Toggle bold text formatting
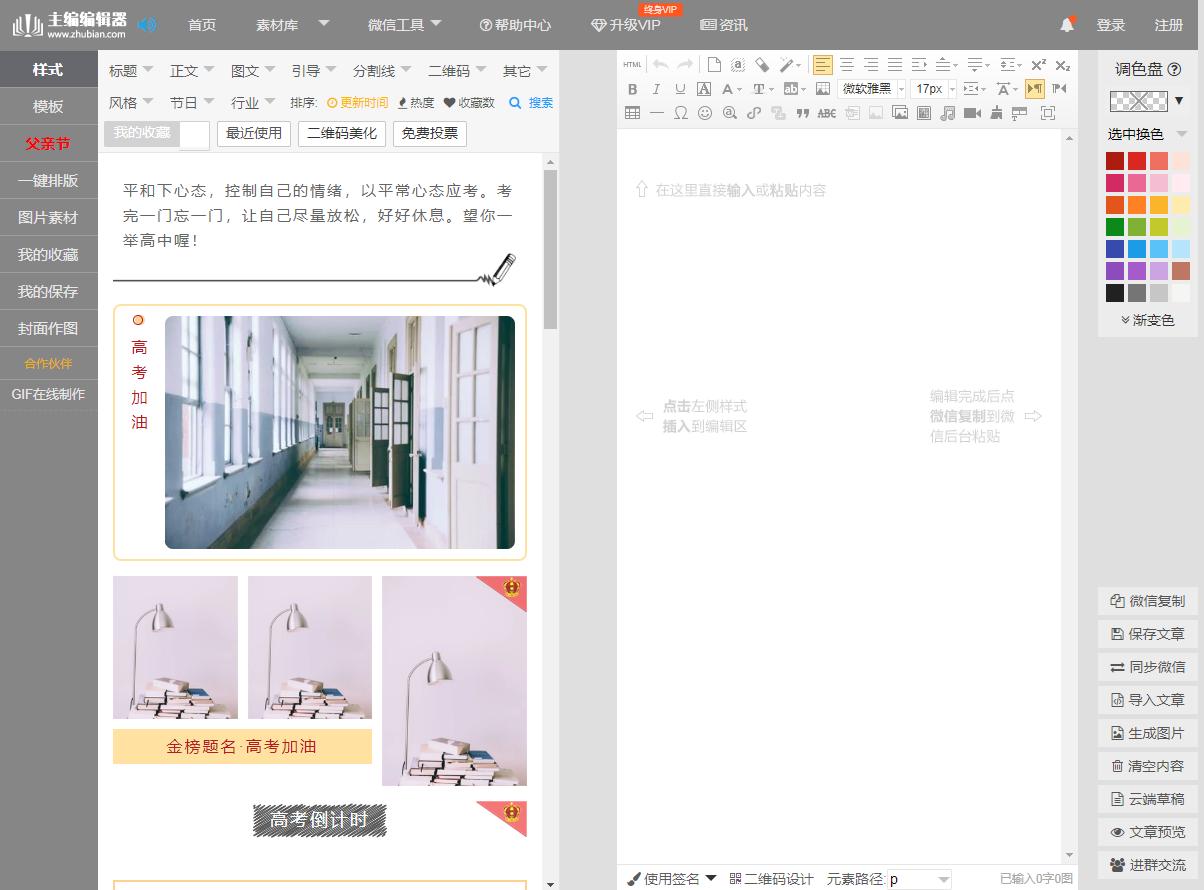 [632, 89]
